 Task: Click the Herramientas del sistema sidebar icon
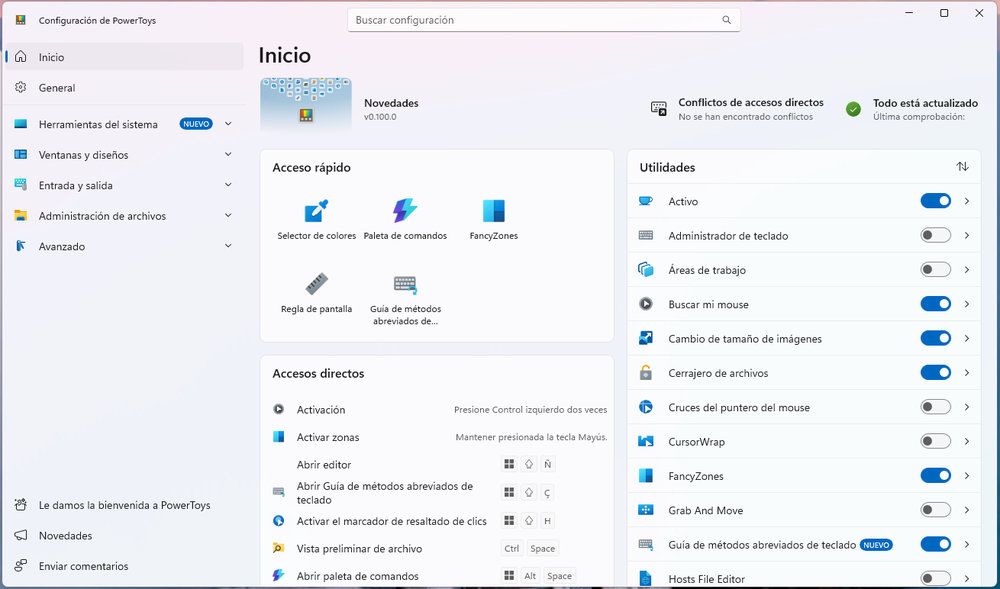pos(20,124)
